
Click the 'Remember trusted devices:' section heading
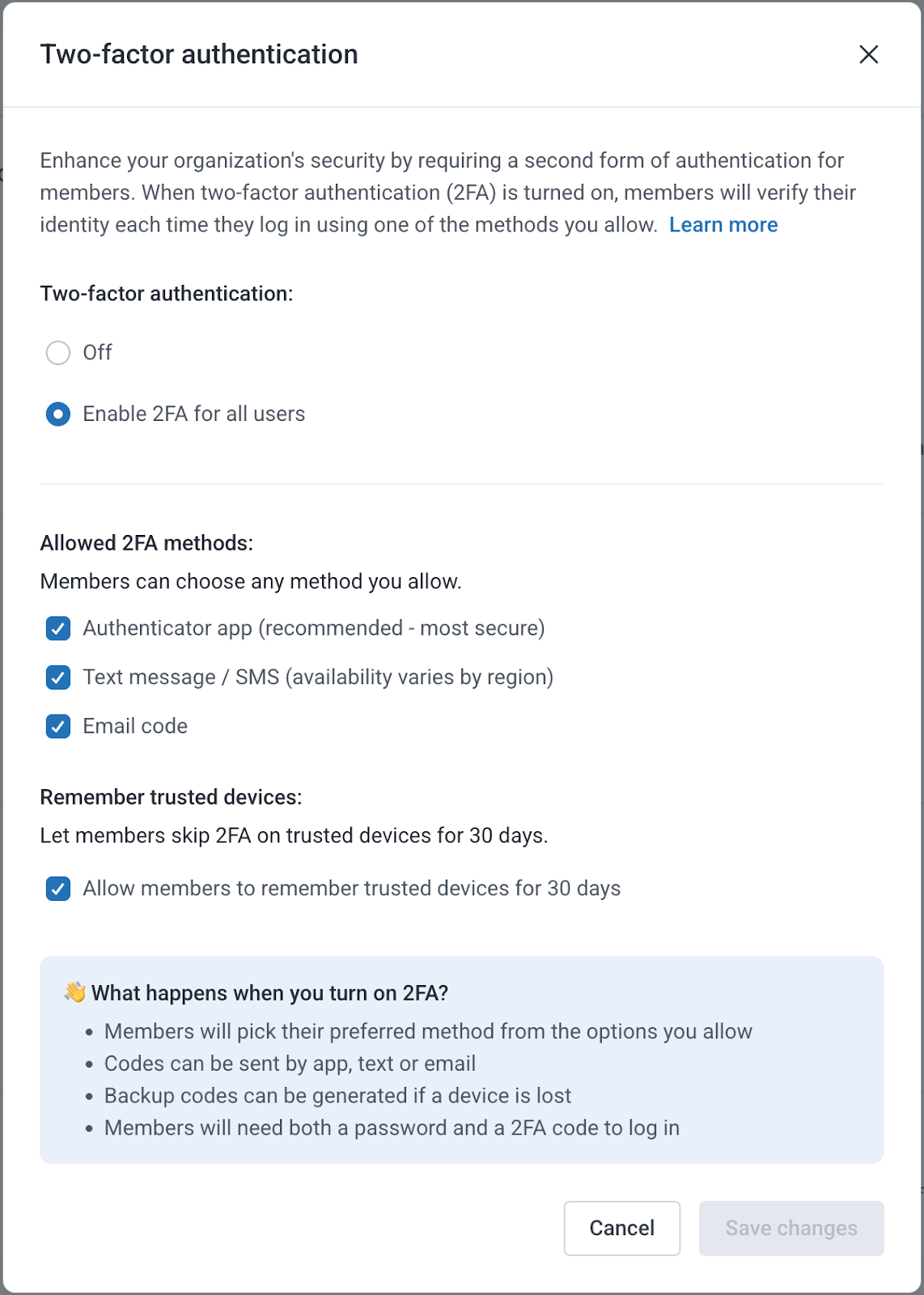coord(171,797)
